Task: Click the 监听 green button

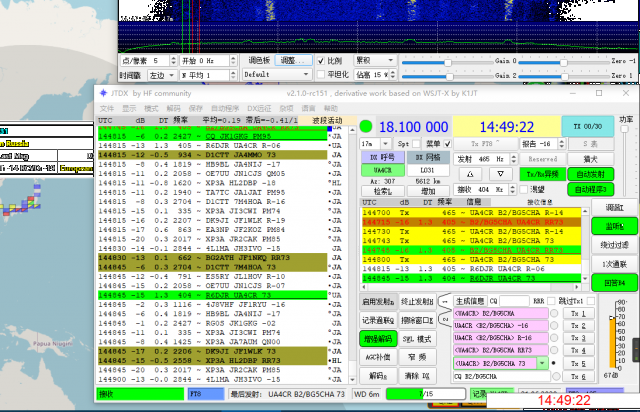Action: pyautogui.click(x=614, y=226)
